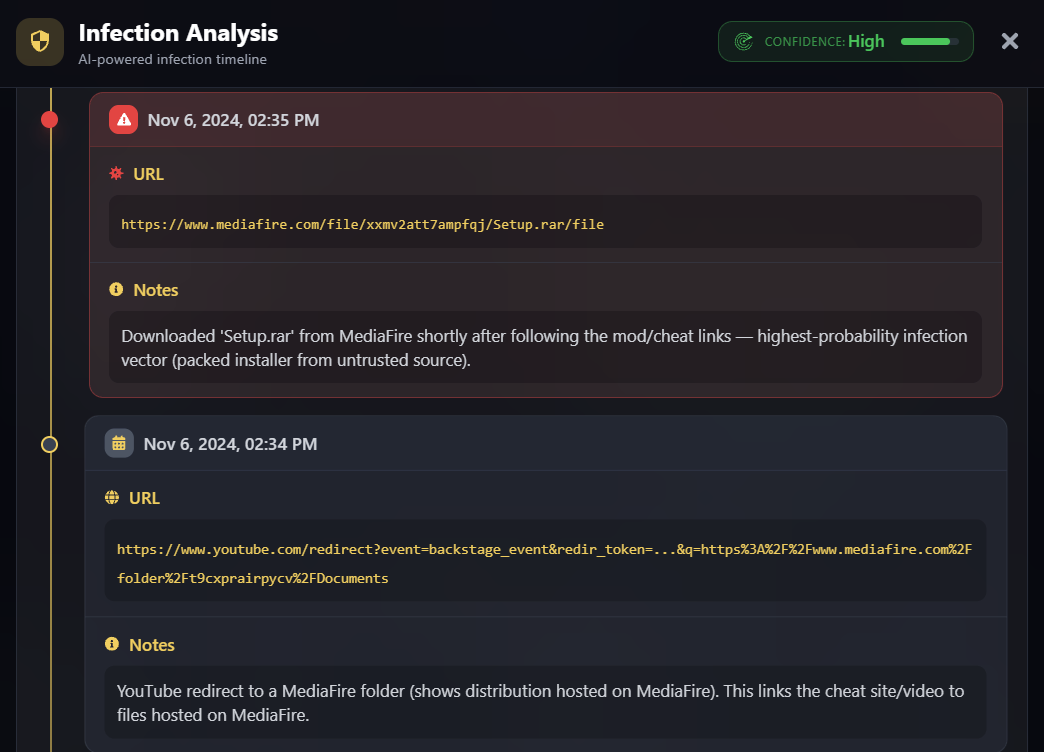Click the AI-powered infection timeline subtitle
1044x752 pixels.
click(174, 59)
